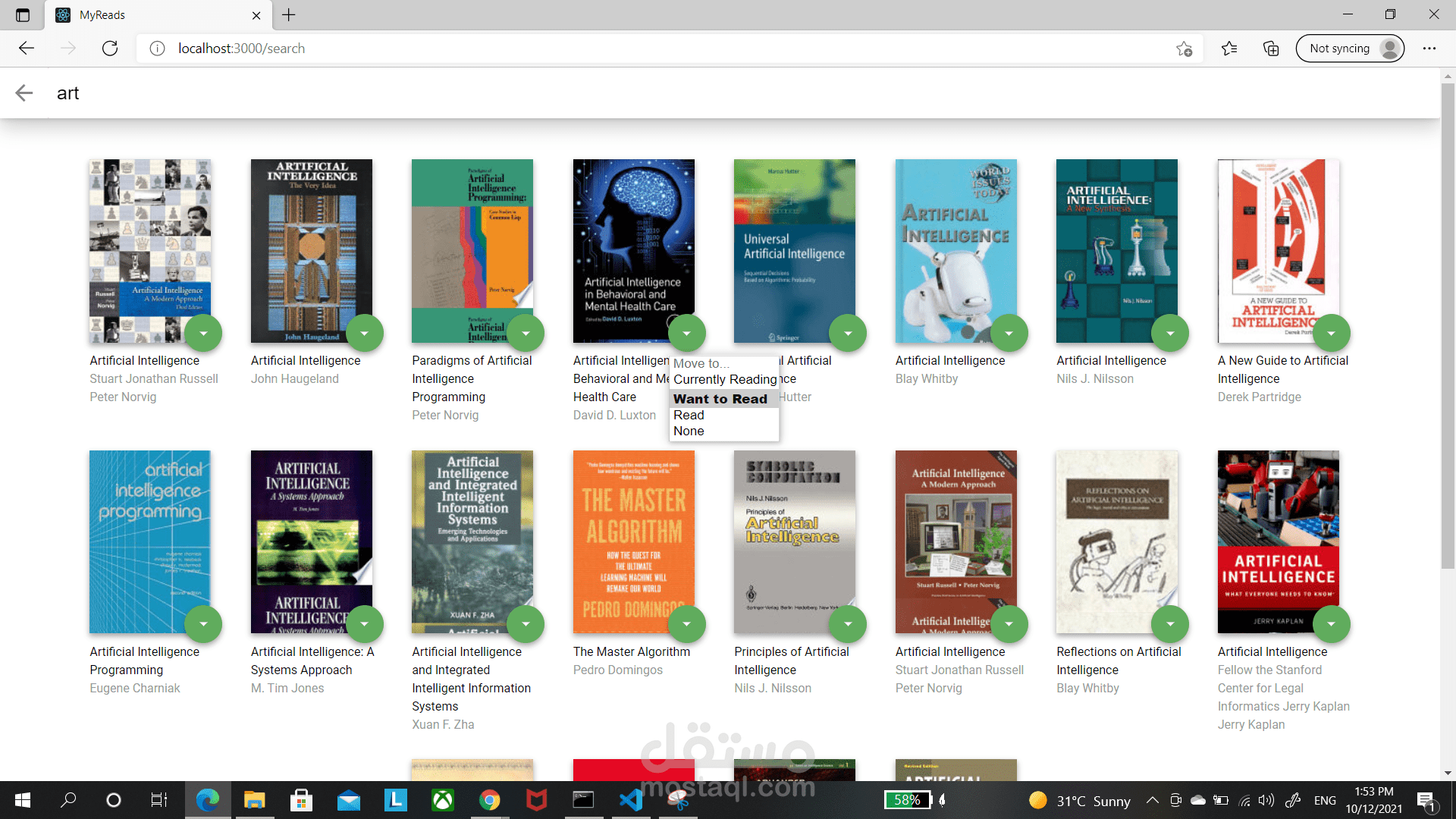
Task: Click the Xbox icon on the taskbar
Action: pos(442,799)
